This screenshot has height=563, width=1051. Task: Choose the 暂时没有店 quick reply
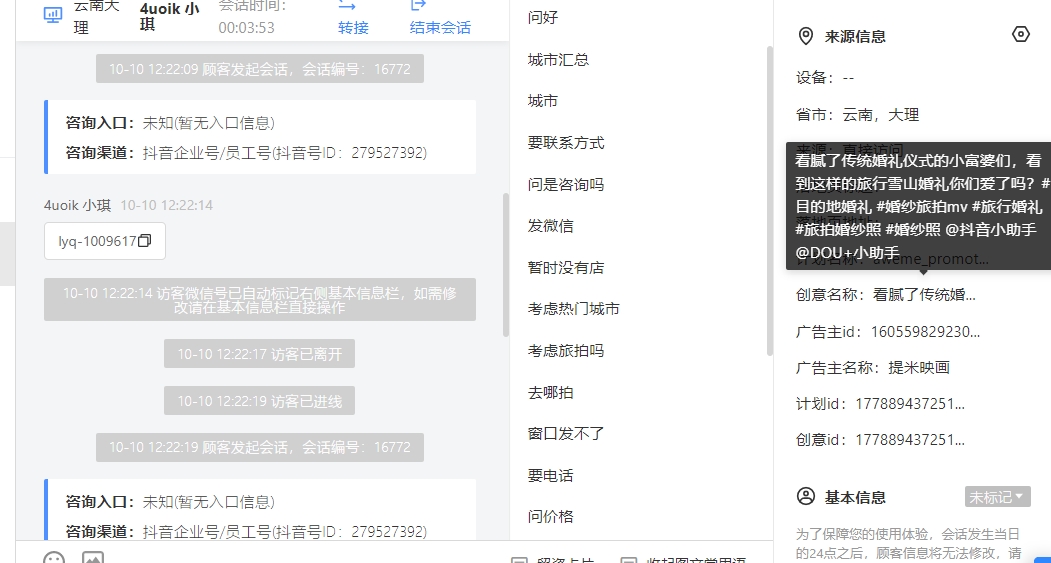566,267
